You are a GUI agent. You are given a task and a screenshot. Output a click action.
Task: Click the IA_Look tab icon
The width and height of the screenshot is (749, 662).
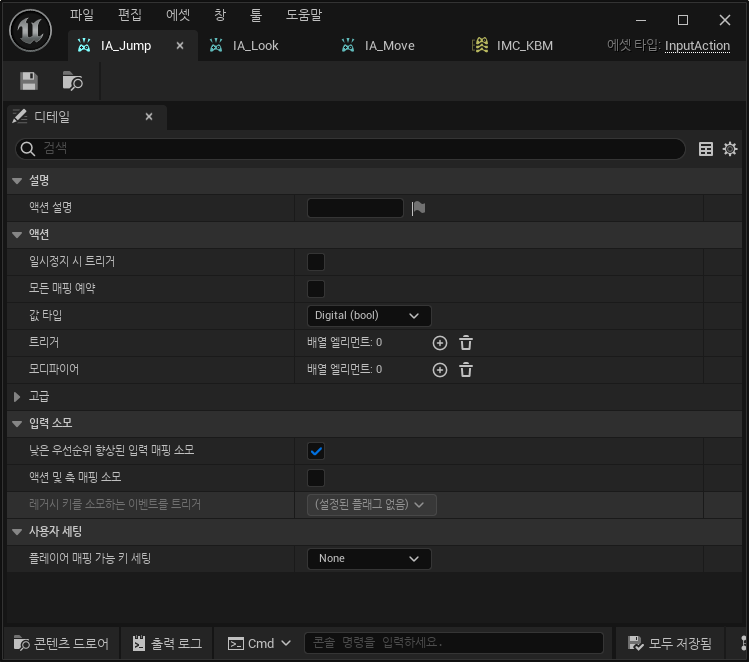216,45
